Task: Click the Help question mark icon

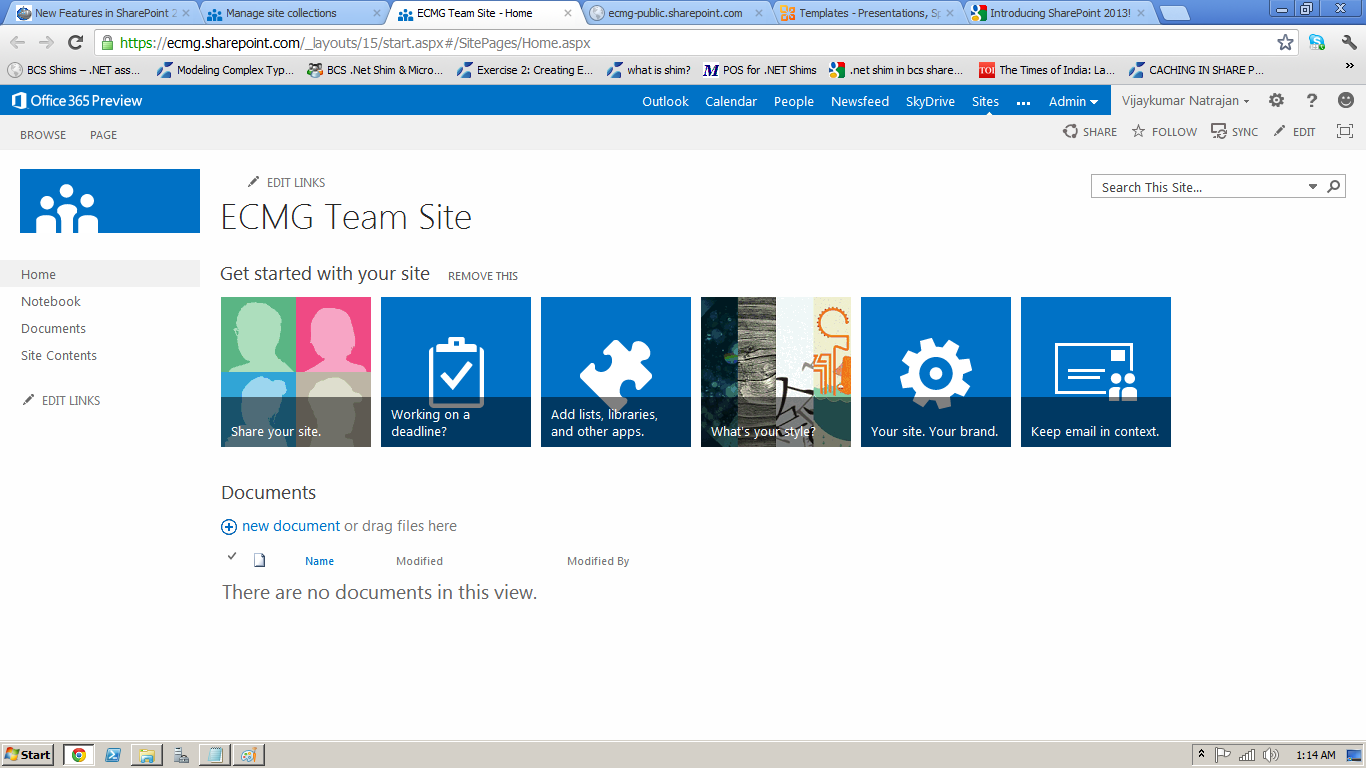Action: (x=1312, y=101)
